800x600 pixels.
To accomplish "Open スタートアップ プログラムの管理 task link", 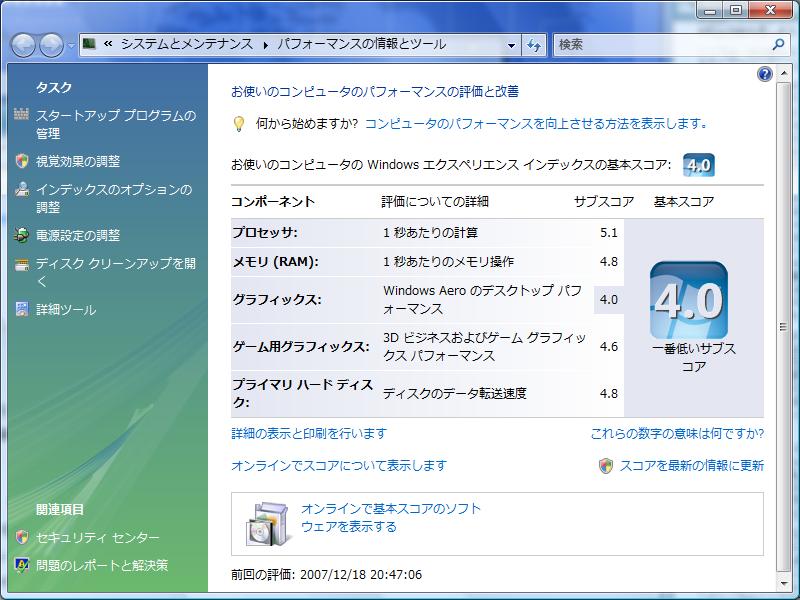I will point(116,124).
